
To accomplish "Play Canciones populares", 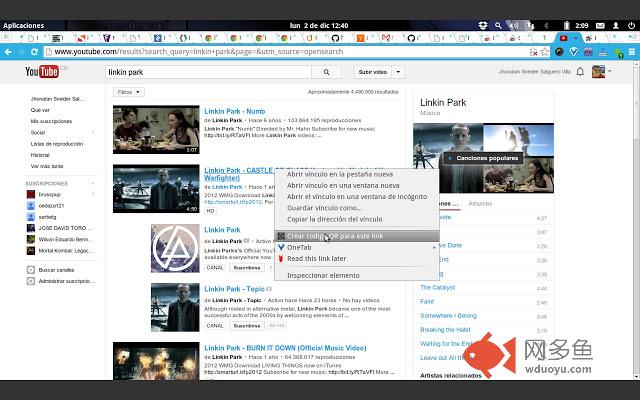I will tap(483, 158).
